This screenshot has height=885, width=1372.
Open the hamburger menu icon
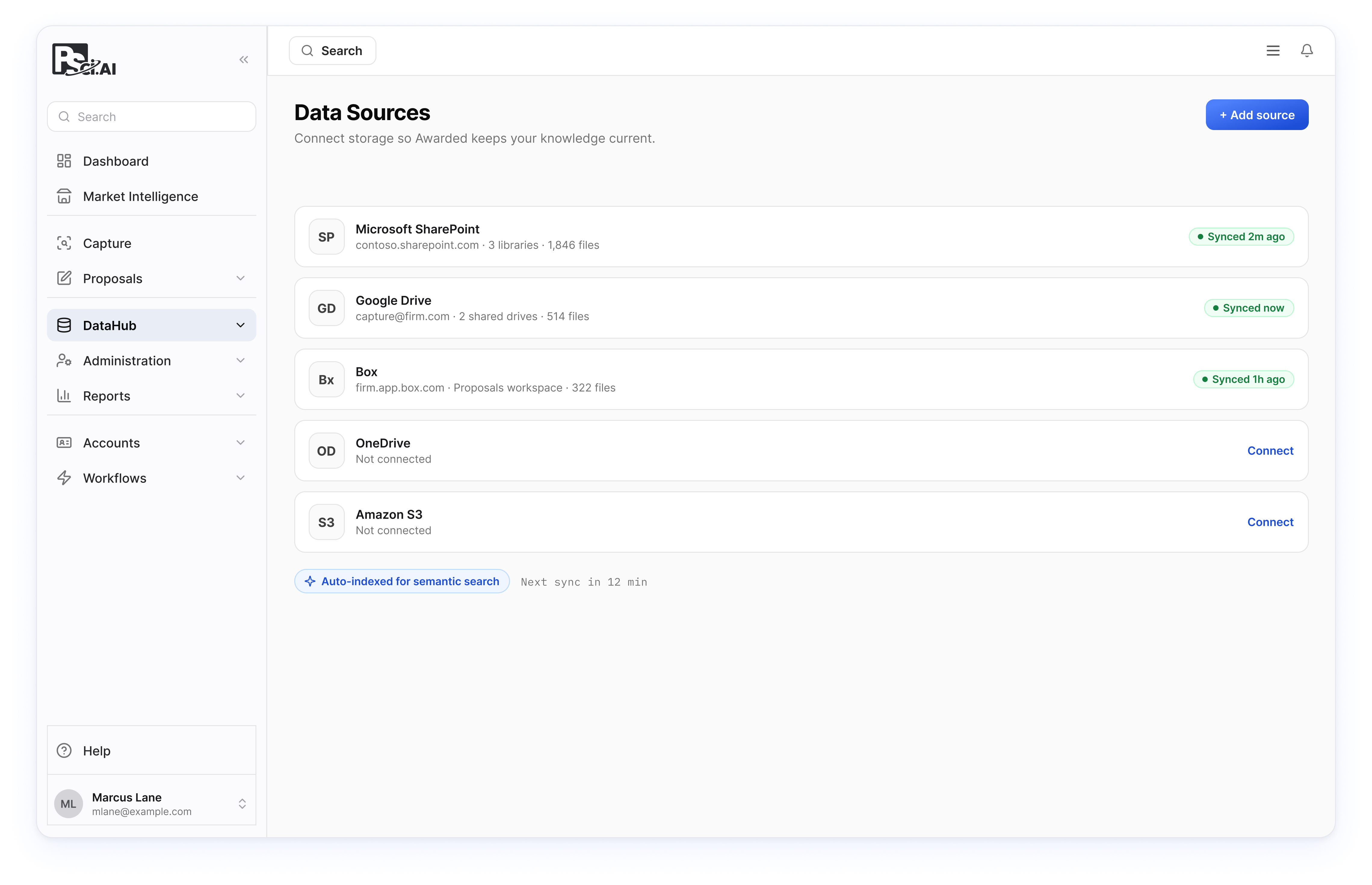click(x=1273, y=51)
